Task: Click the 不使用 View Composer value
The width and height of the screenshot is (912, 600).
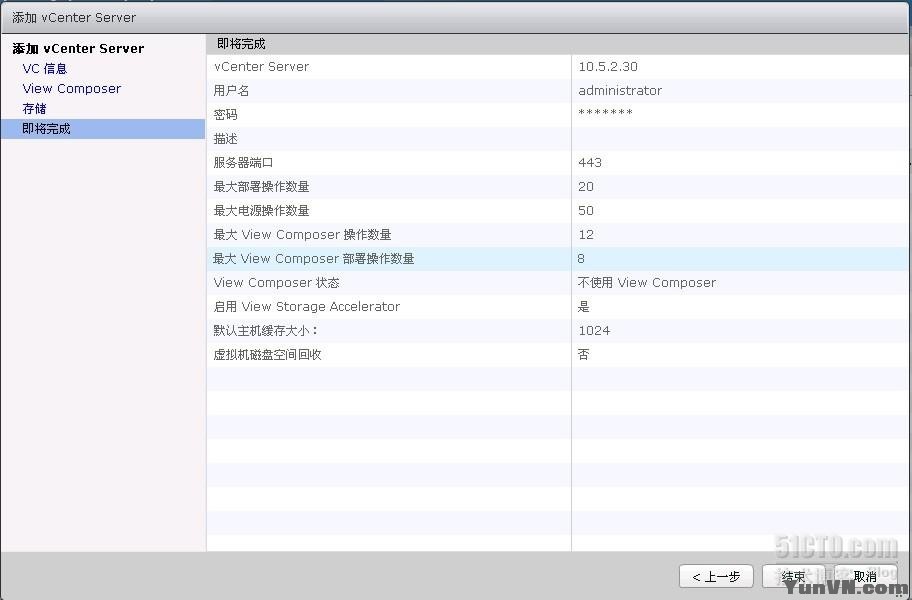Action: tap(646, 283)
